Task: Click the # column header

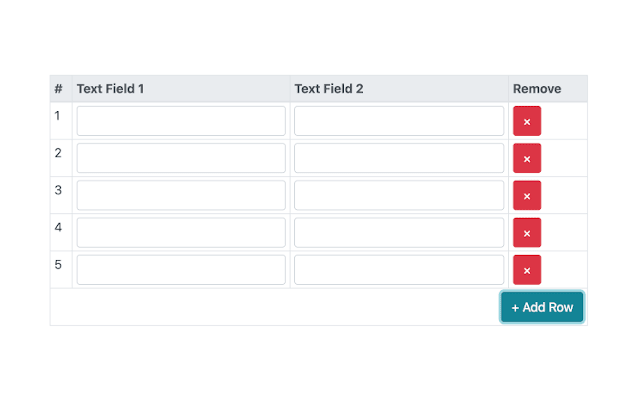Action: coord(59,89)
